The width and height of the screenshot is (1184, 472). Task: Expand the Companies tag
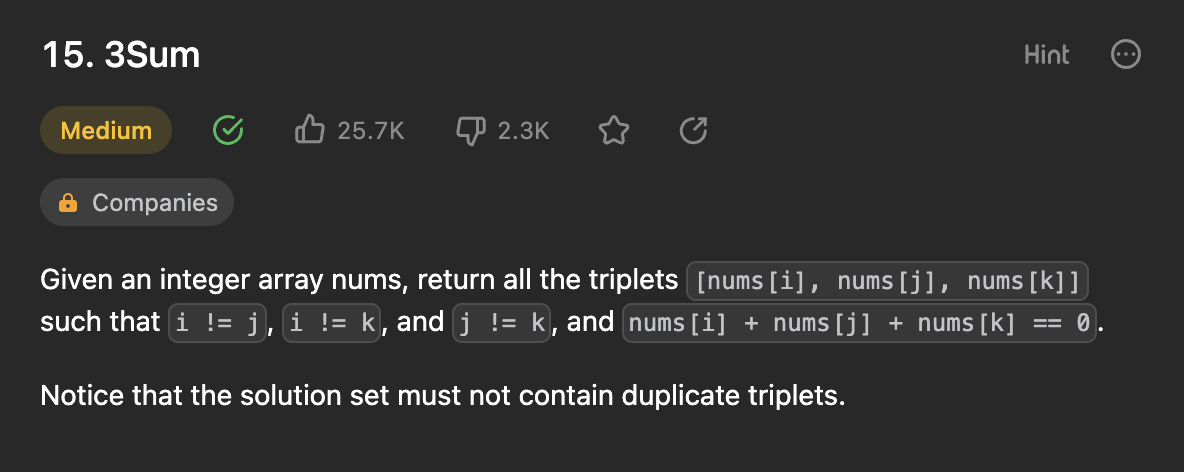[x=137, y=202]
